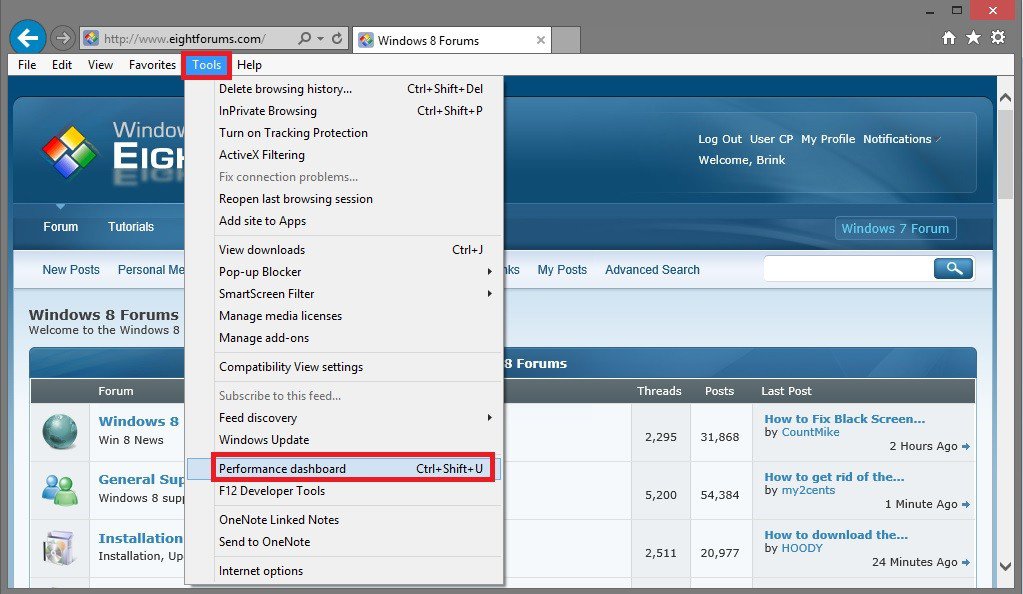This screenshot has height=594, width=1023.
Task: Click the Installation forum box icon
Action: click(x=60, y=547)
